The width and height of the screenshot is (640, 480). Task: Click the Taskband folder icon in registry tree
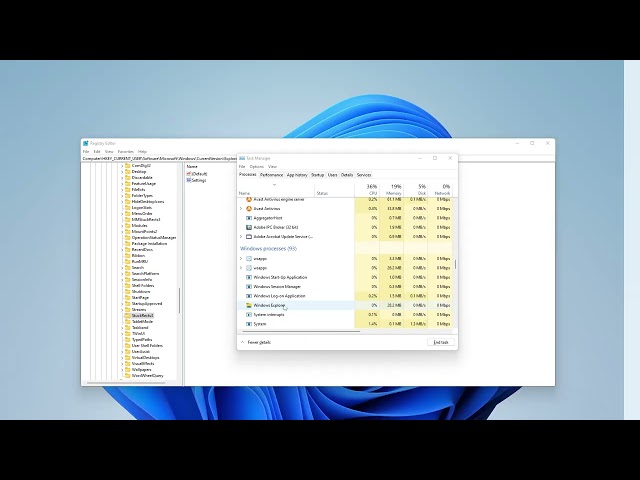click(127, 327)
